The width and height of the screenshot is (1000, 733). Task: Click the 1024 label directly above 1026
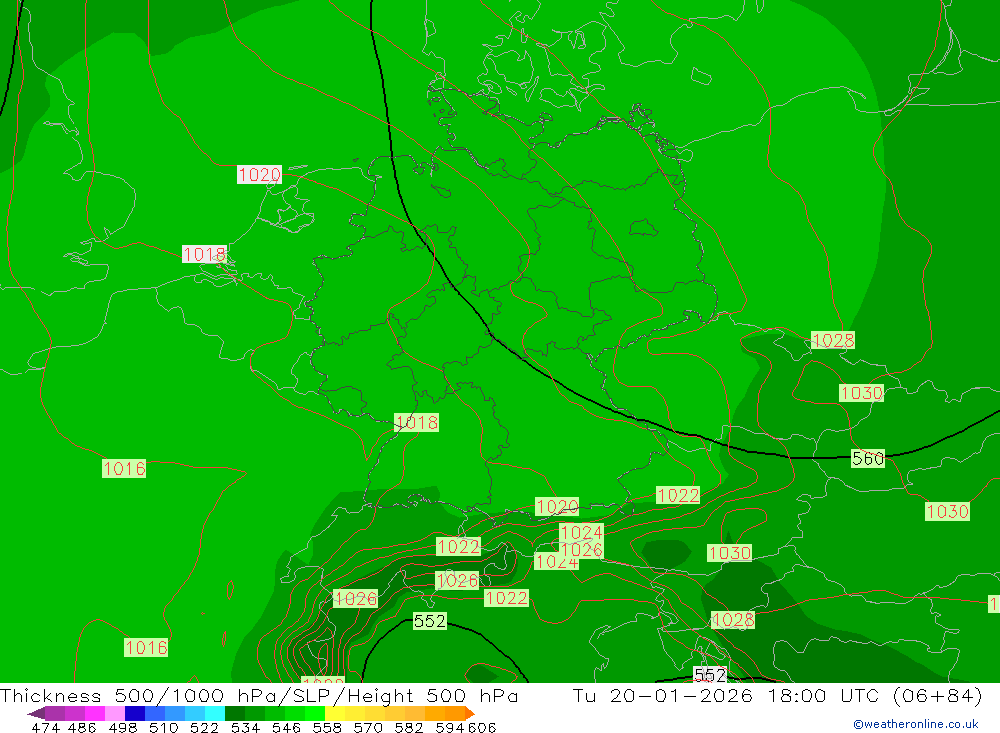581,532
